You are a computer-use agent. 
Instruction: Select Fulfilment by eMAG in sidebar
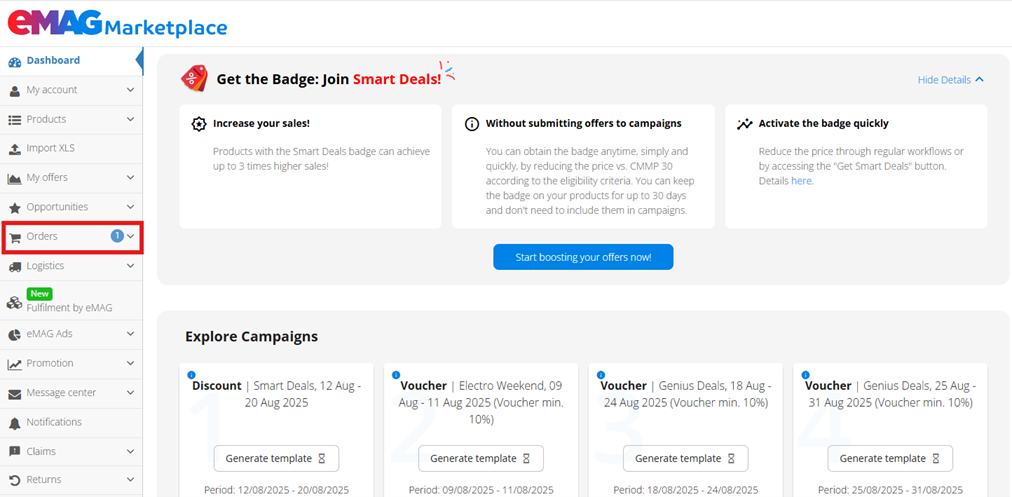[71, 301]
